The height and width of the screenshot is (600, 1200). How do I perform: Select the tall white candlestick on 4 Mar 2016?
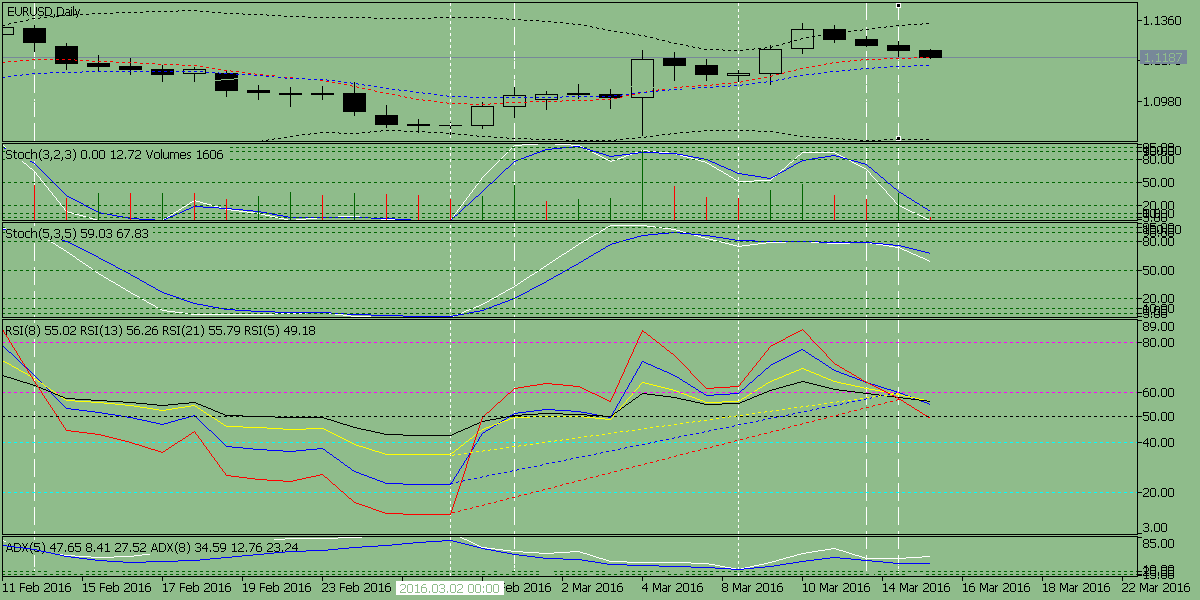[642, 78]
